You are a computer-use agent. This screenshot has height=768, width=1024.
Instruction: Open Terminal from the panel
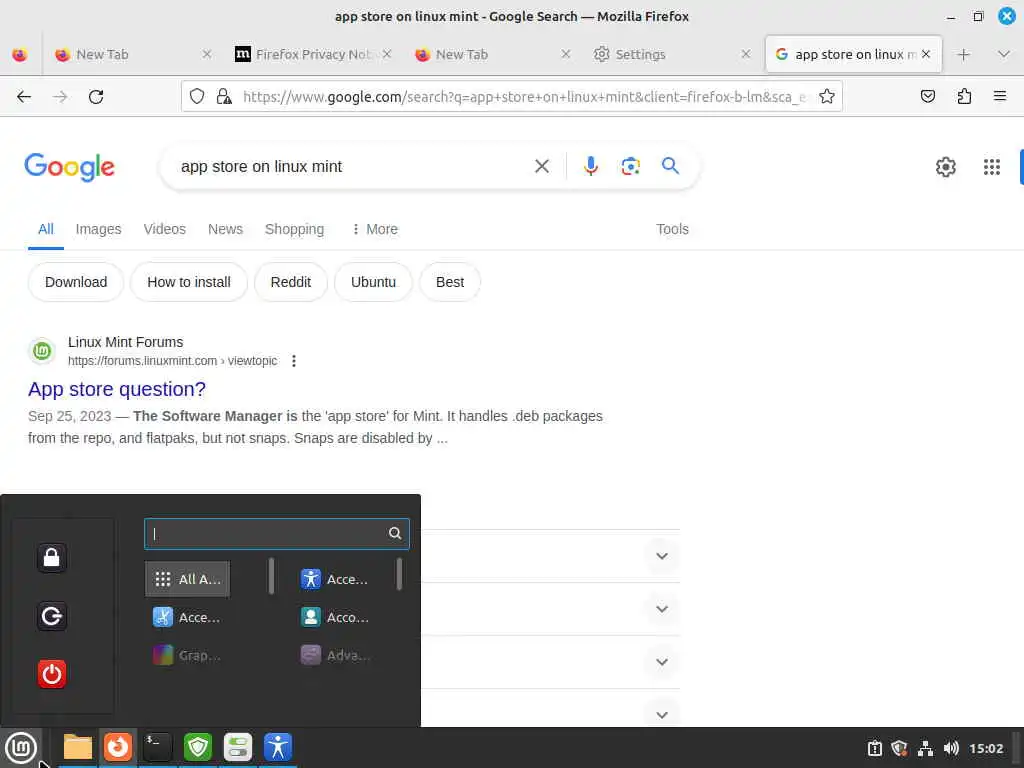pyautogui.click(x=157, y=747)
